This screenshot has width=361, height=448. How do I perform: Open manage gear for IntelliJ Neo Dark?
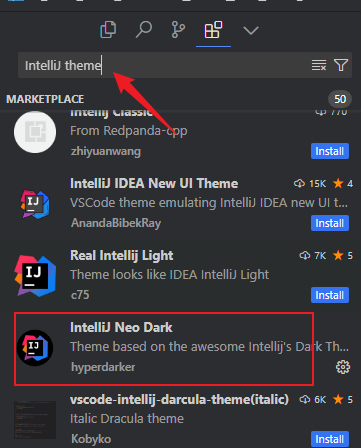click(x=343, y=367)
